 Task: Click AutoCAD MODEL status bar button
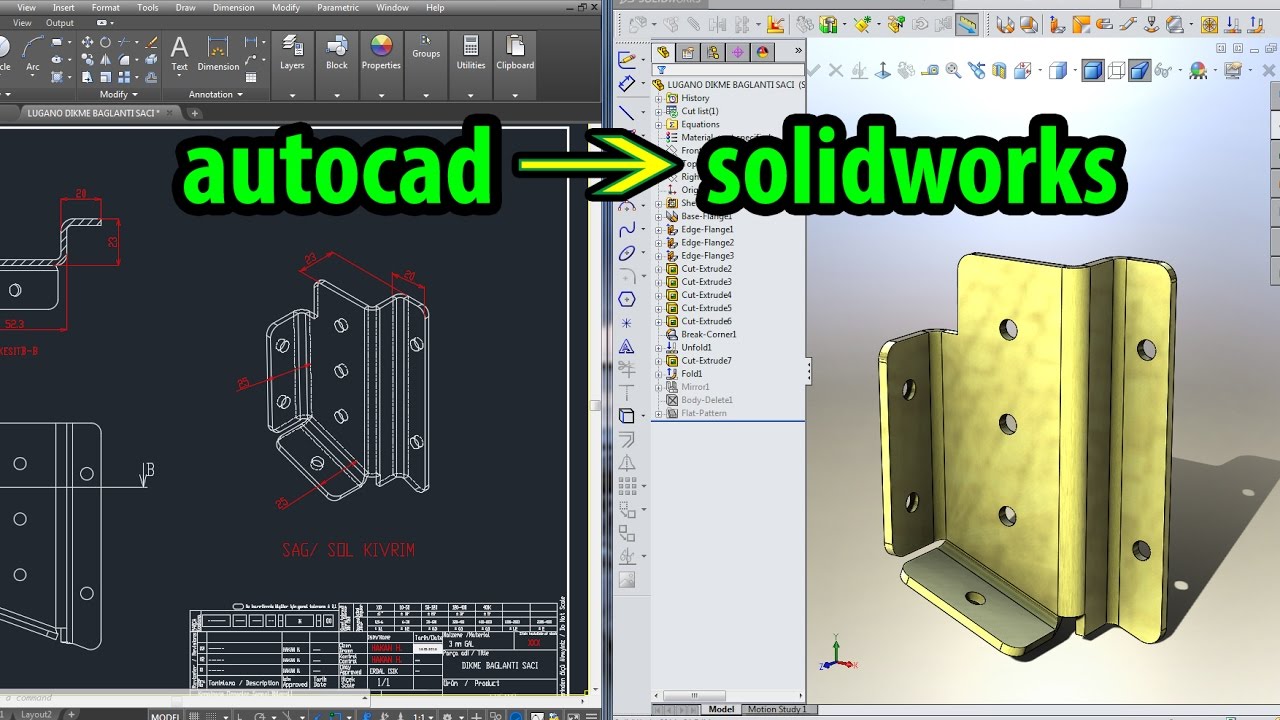[165, 716]
